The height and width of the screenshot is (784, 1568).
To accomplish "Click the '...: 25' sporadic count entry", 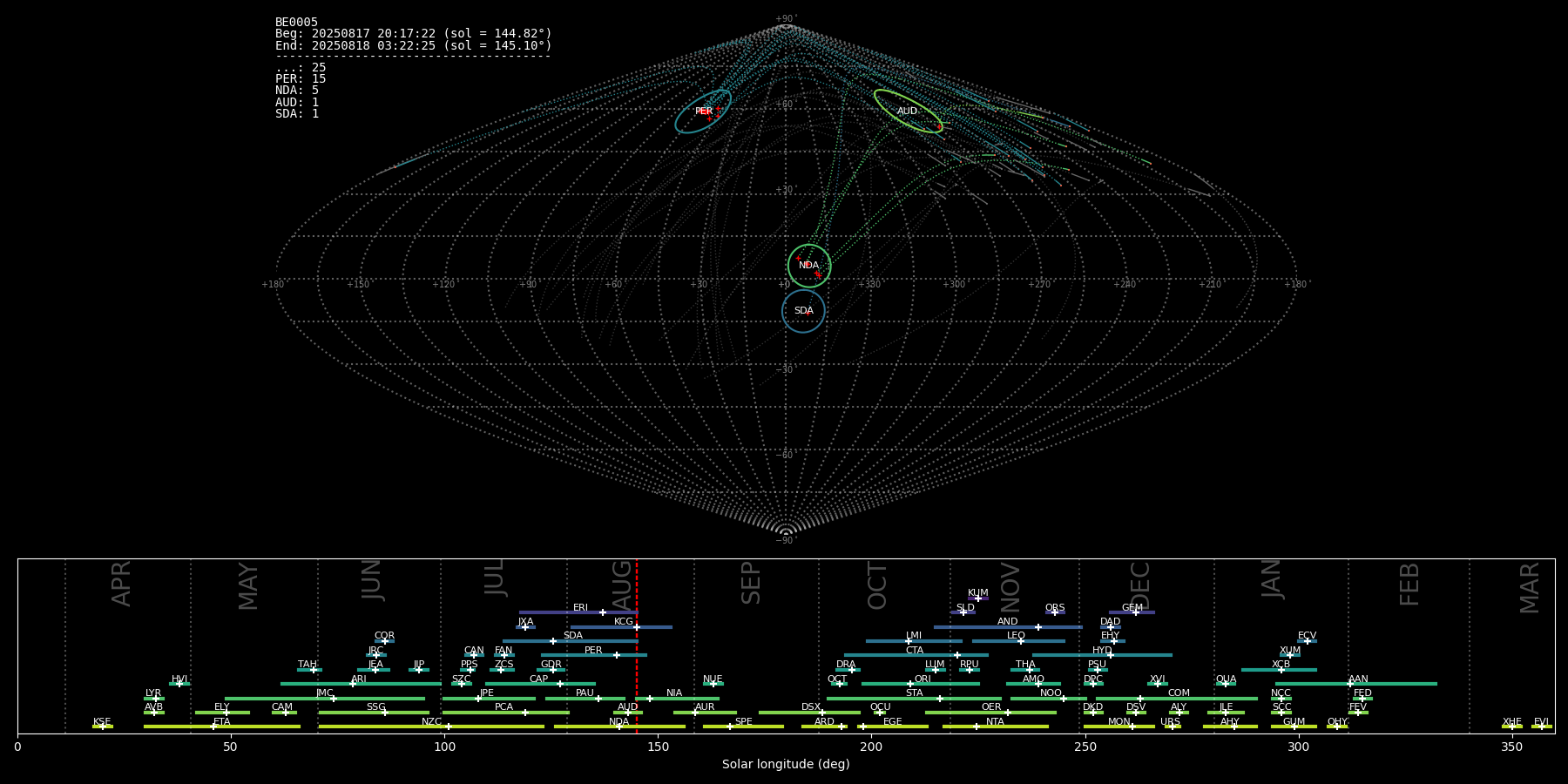I will (x=301, y=68).
